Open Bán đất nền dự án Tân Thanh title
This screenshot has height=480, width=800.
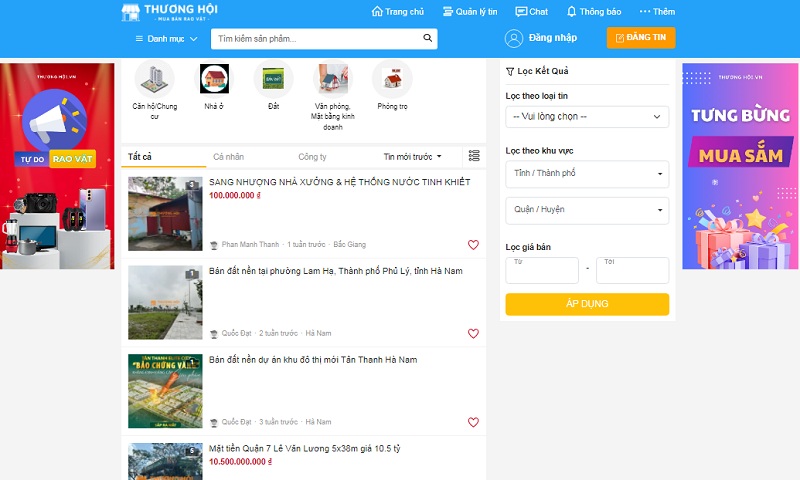313,360
